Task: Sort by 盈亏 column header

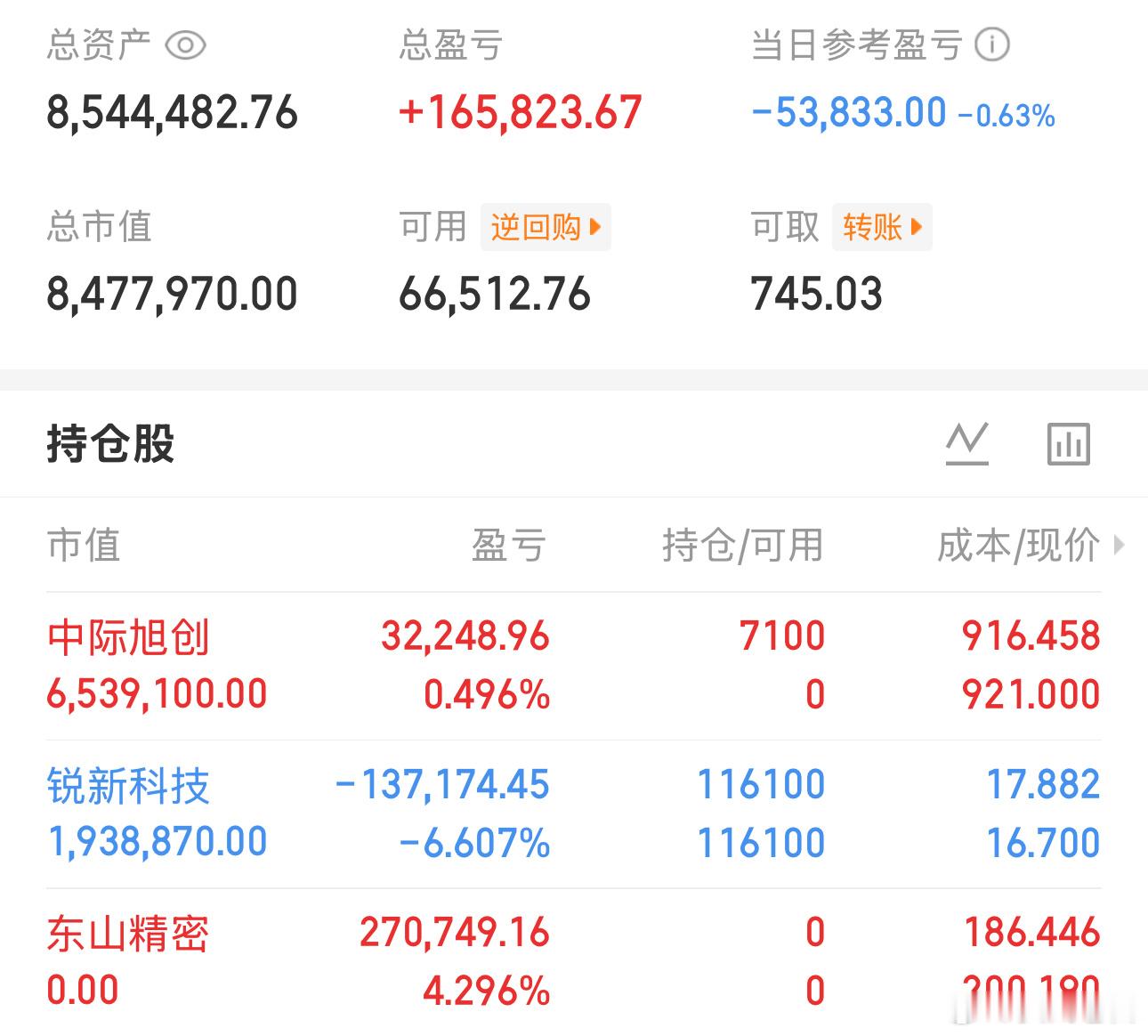Action: (x=509, y=545)
